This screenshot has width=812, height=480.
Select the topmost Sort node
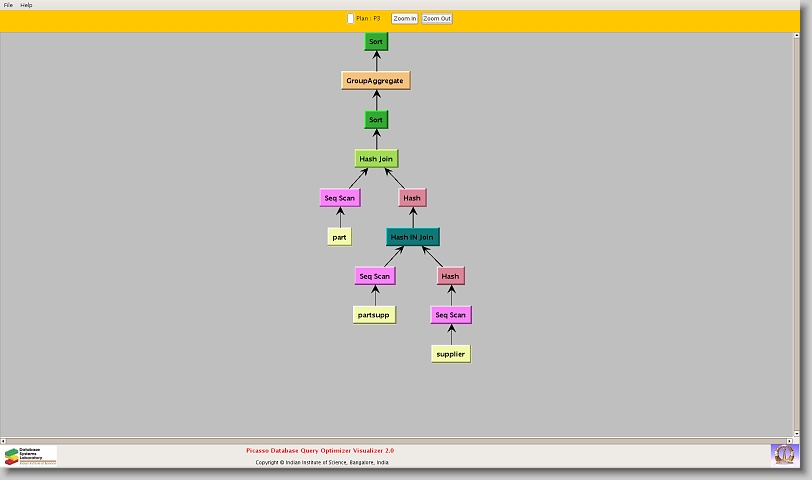(376, 42)
